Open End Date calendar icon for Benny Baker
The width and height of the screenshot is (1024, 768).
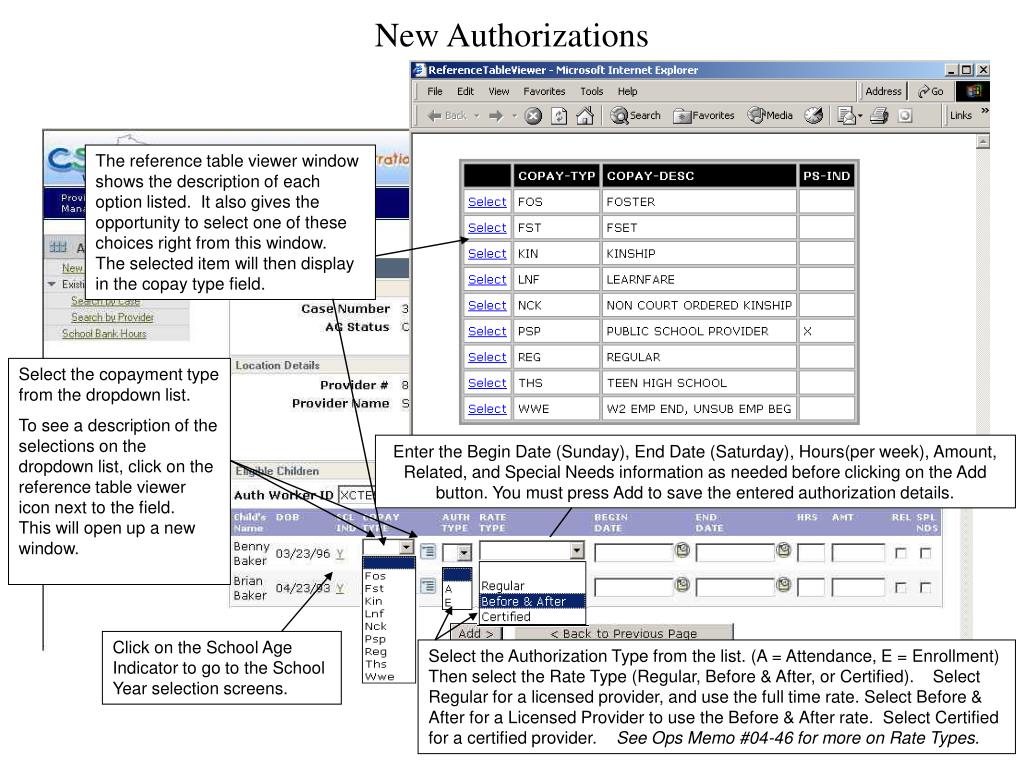(784, 550)
